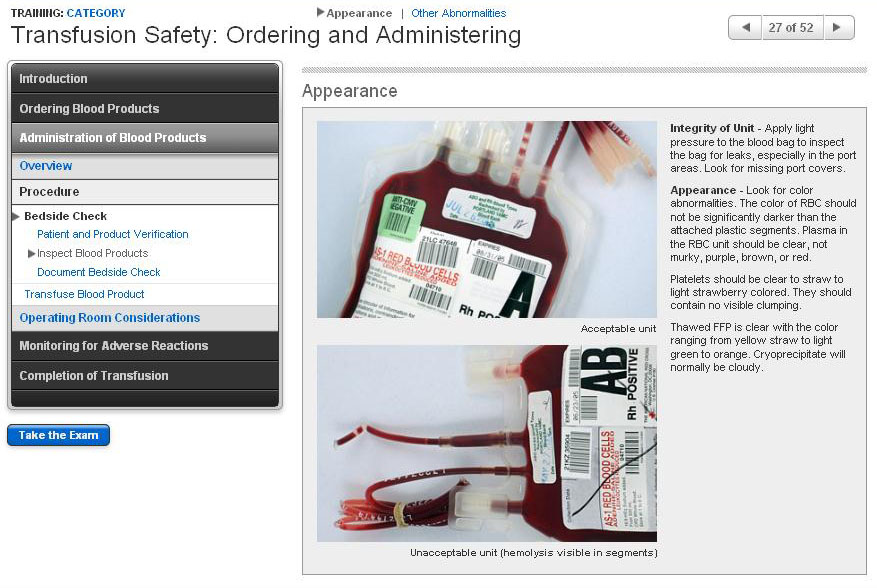Go to the previous page arrow

click(x=746, y=27)
